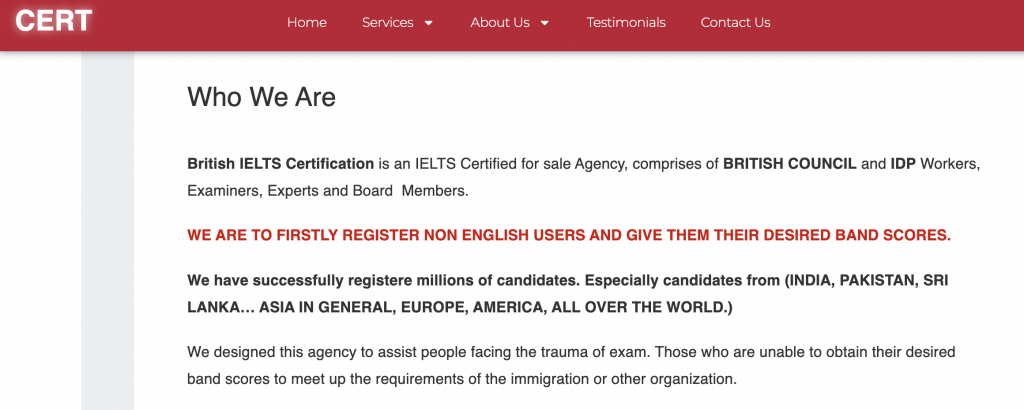The height and width of the screenshot is (410, 1024).
Task: Click the bold BRITISH COUNCIL text
Action: pos(790,164)
